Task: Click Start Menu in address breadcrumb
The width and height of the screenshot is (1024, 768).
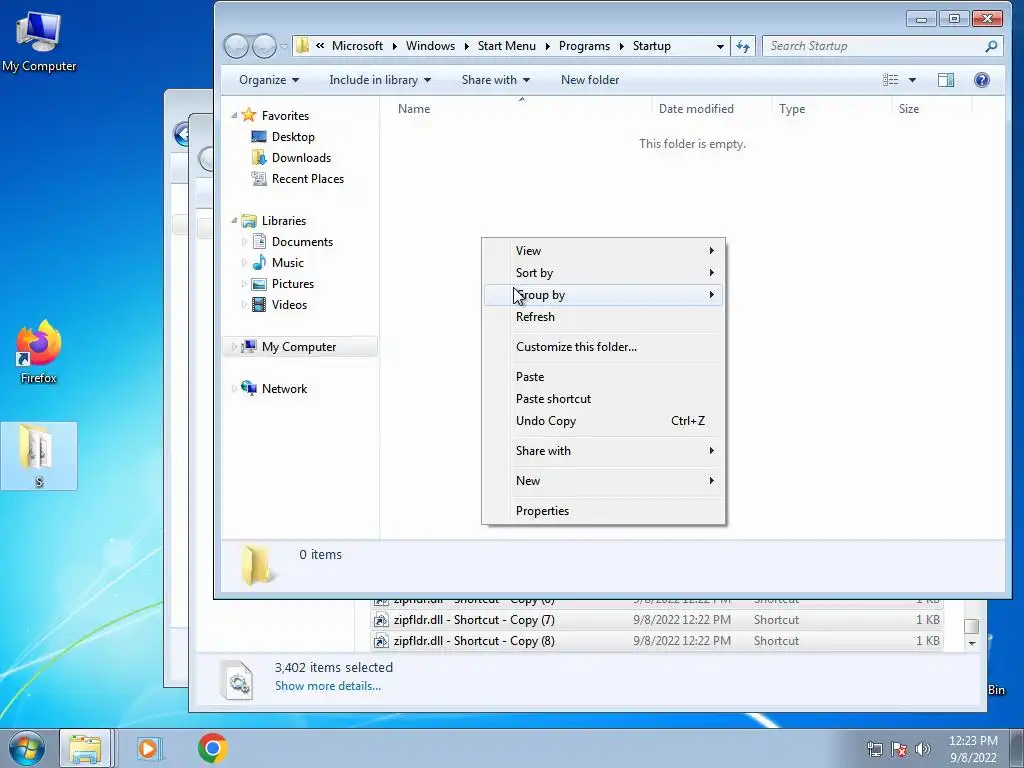Action: (x=506, y=46)
